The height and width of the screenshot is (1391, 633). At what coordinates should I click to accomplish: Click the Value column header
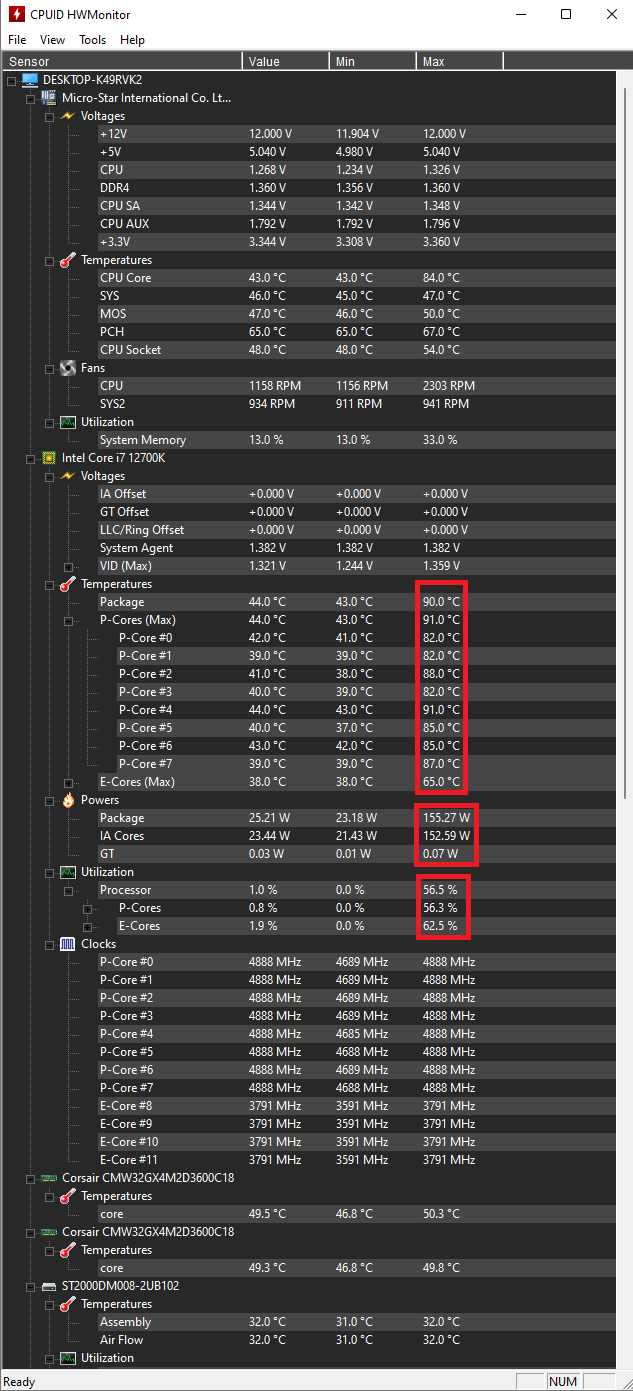(285, 61)
